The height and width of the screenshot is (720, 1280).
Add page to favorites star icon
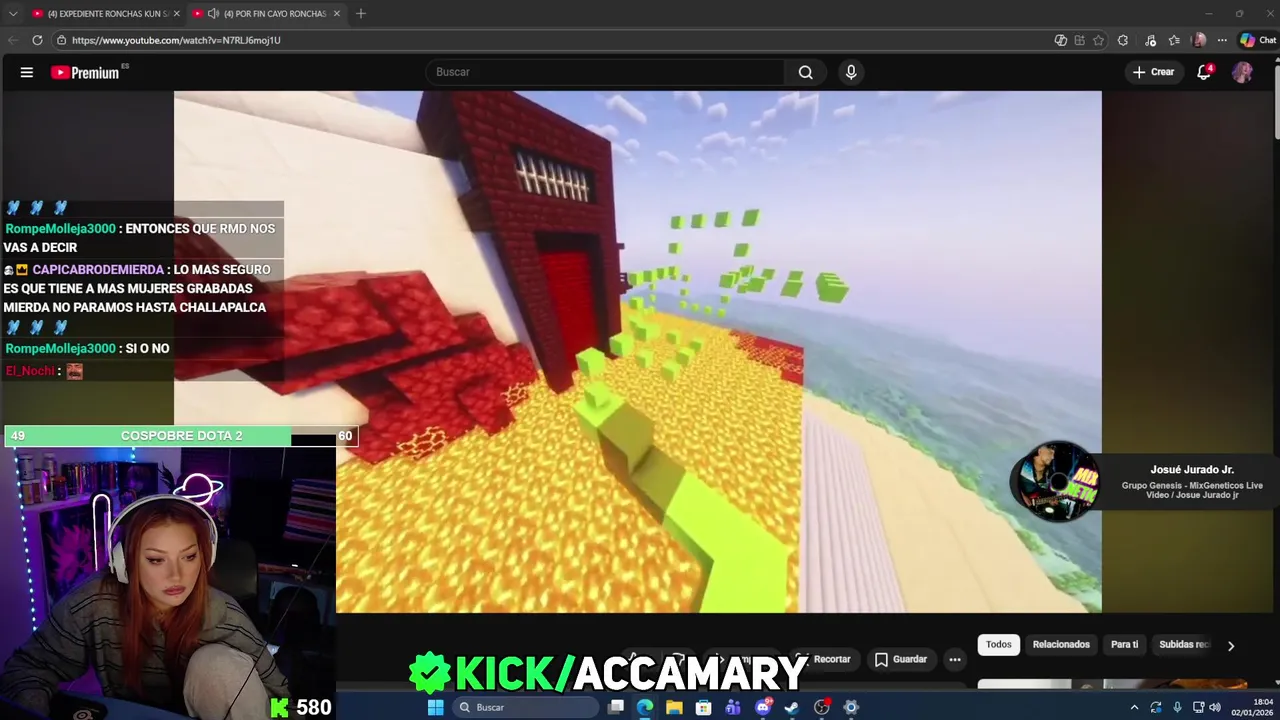pos(1098,40)
